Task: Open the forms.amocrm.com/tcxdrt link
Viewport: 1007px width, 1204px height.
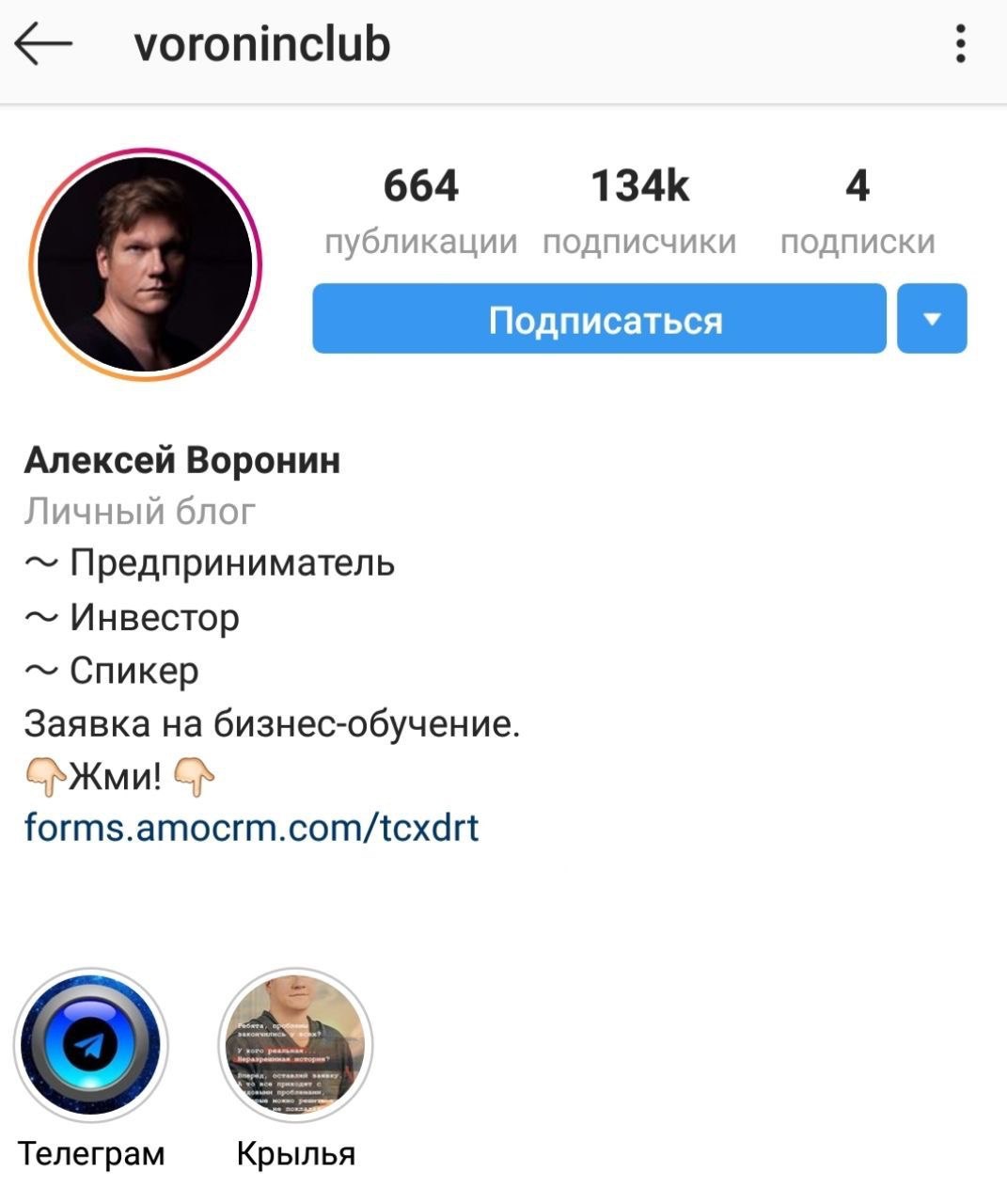Action: tap(252, 828)
